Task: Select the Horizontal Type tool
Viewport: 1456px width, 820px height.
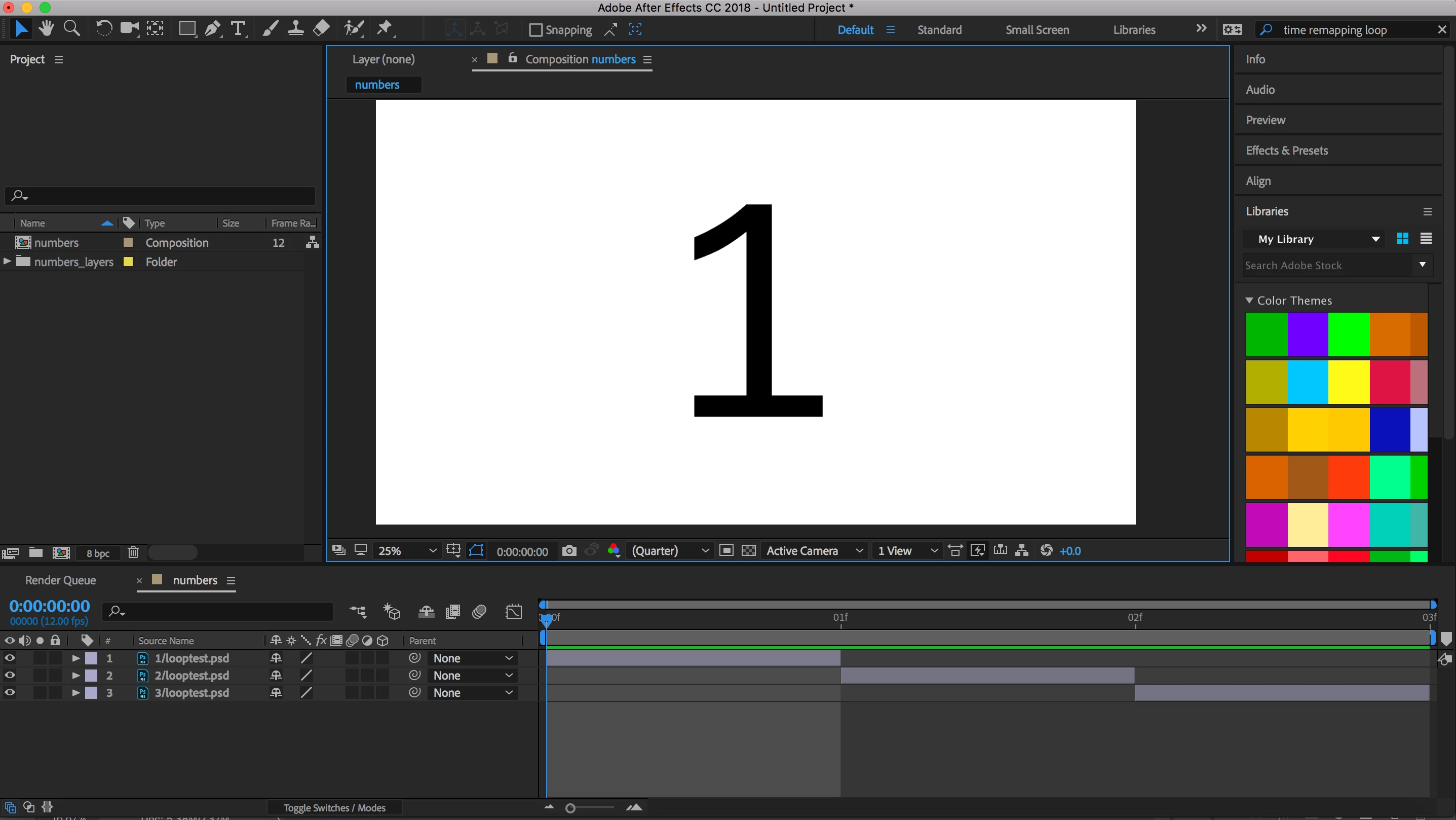Action: click(239, 28)
